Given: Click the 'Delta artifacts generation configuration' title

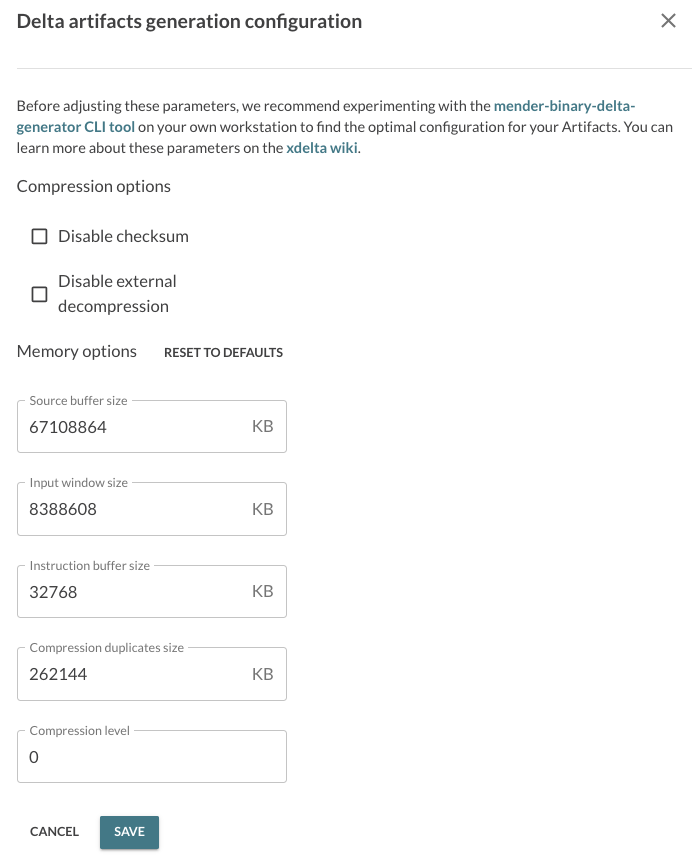Looking at the screenshot, I should pyautogui.click(x=189, y=21).
